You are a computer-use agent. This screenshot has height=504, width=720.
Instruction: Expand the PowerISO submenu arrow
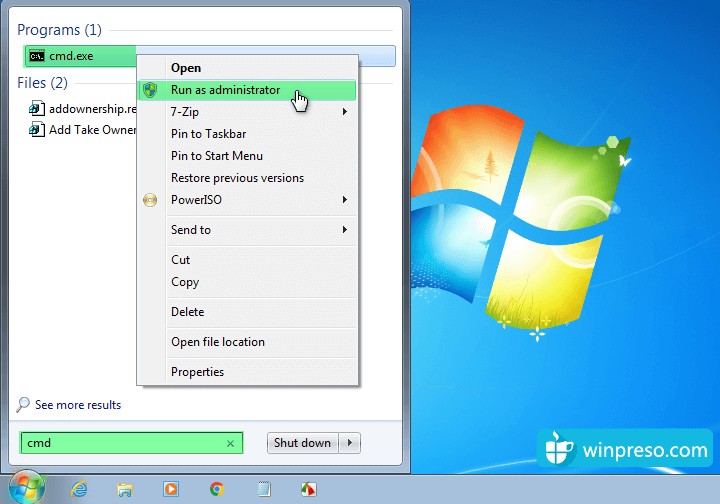coord(344,200)
